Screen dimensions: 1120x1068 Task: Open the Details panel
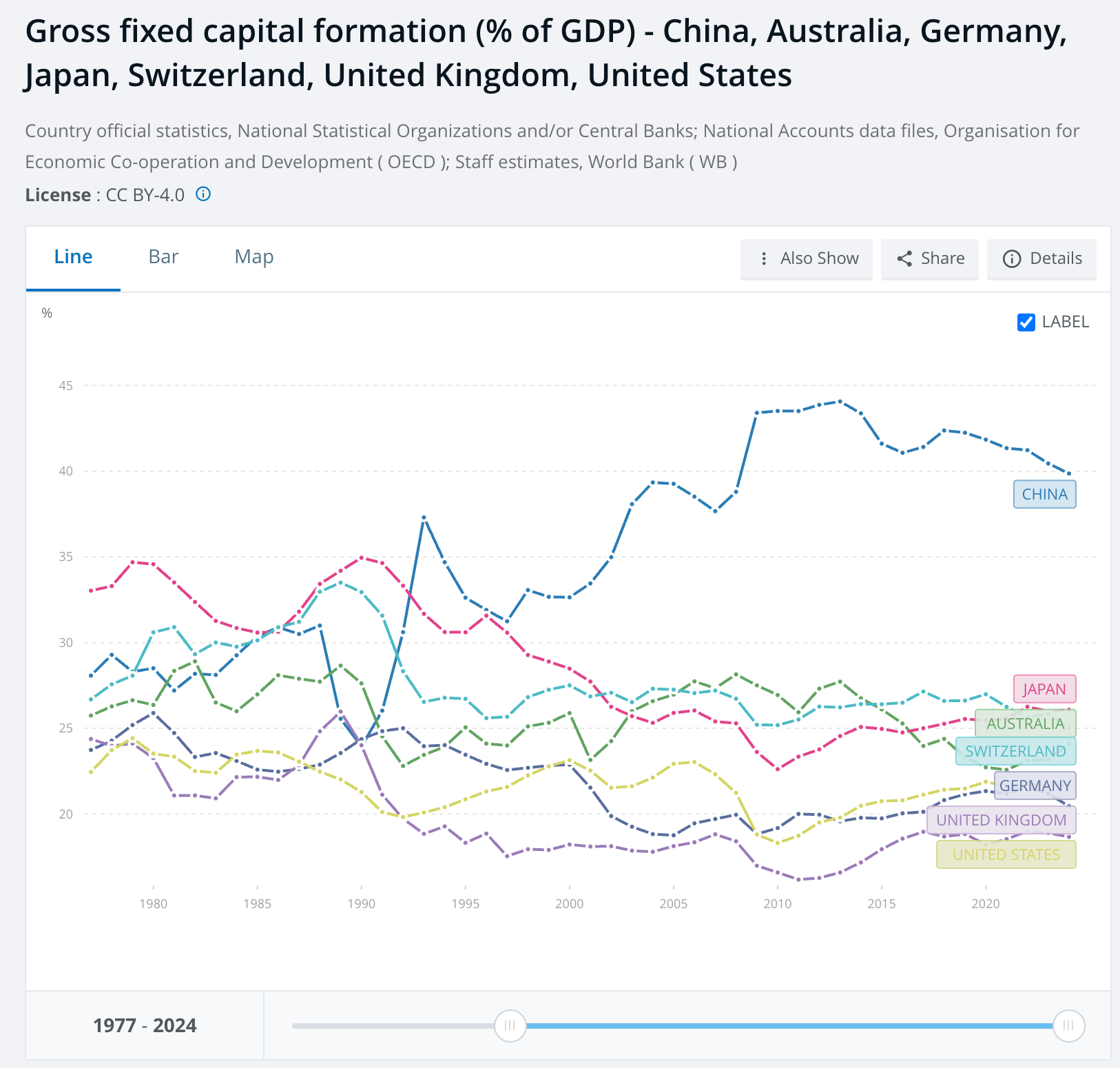1041,258
